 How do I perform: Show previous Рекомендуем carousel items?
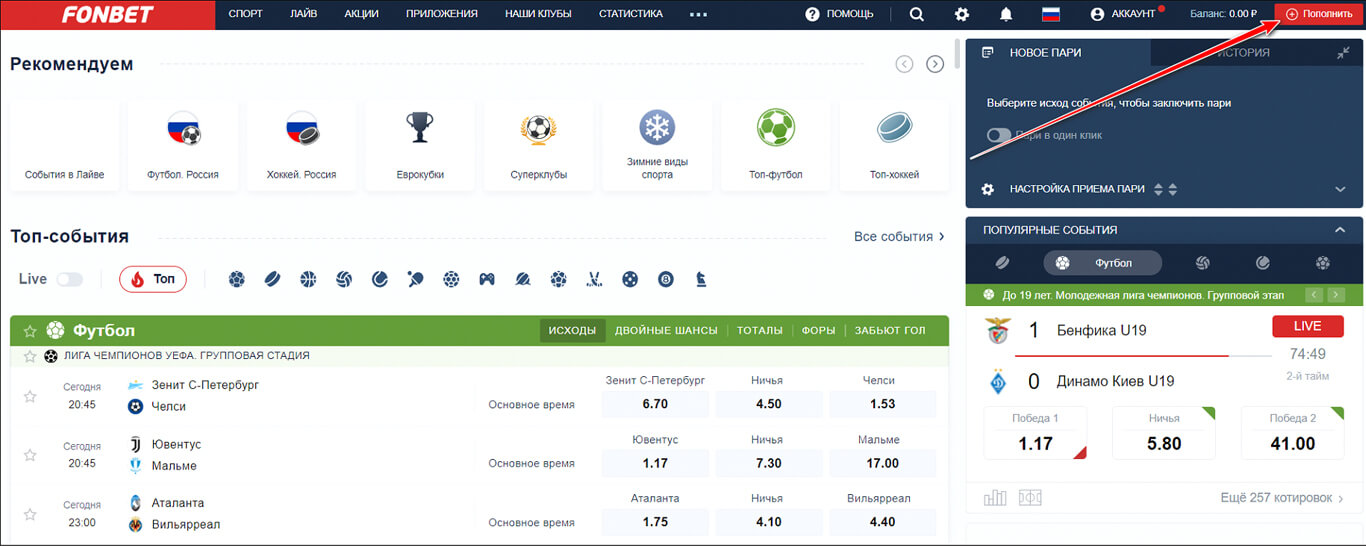pyautogui.click(x=904, y=64)
